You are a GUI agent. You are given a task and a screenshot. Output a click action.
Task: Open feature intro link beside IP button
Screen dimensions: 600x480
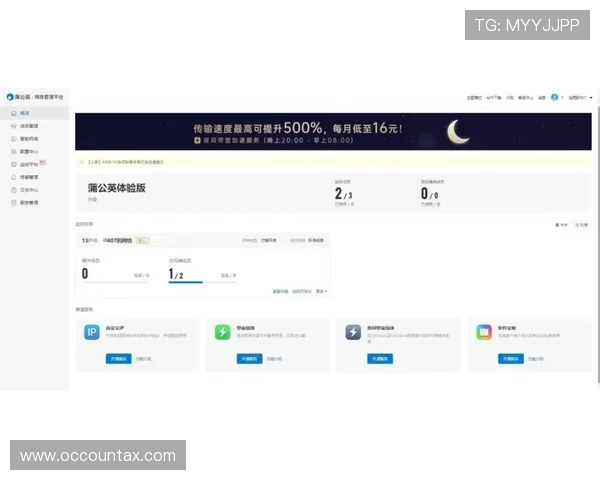tap(143, 359)
